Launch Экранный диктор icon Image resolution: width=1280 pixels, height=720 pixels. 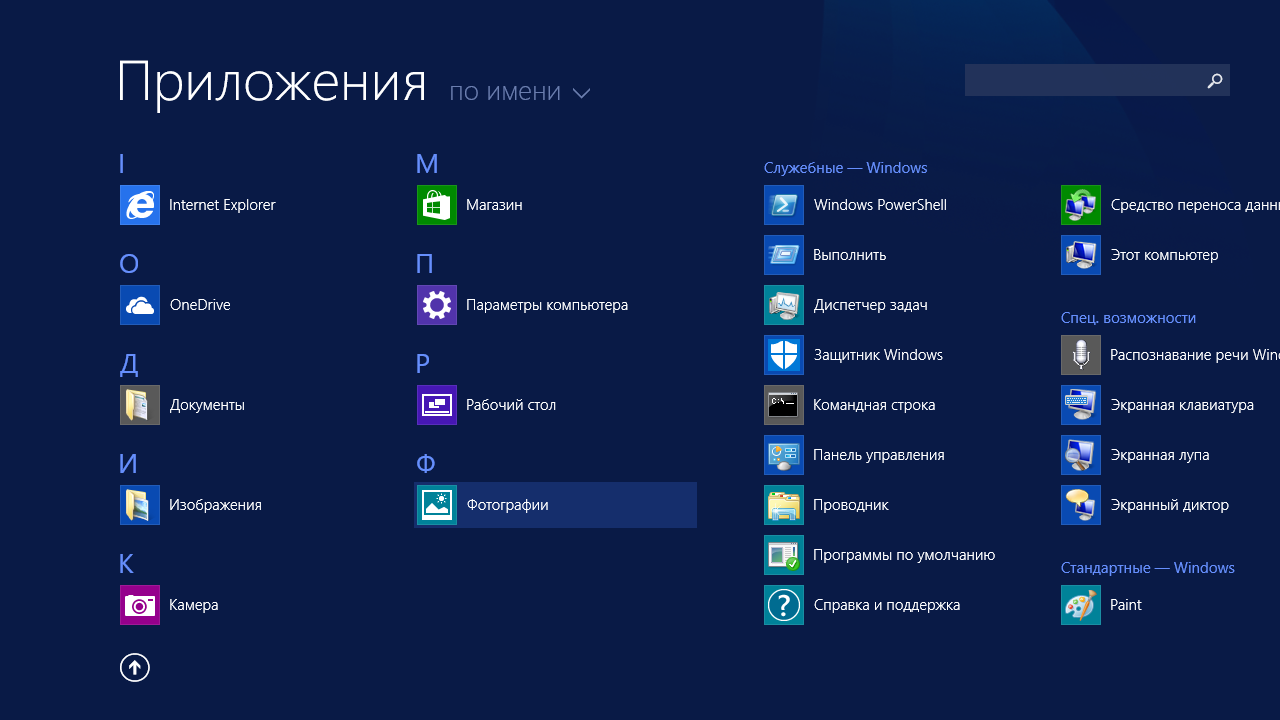[x=1081, y=505]
